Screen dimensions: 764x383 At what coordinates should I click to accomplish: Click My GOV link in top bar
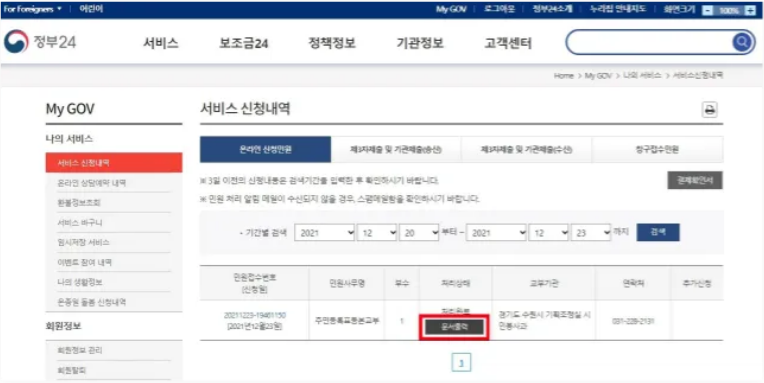(x=451, y=10)
